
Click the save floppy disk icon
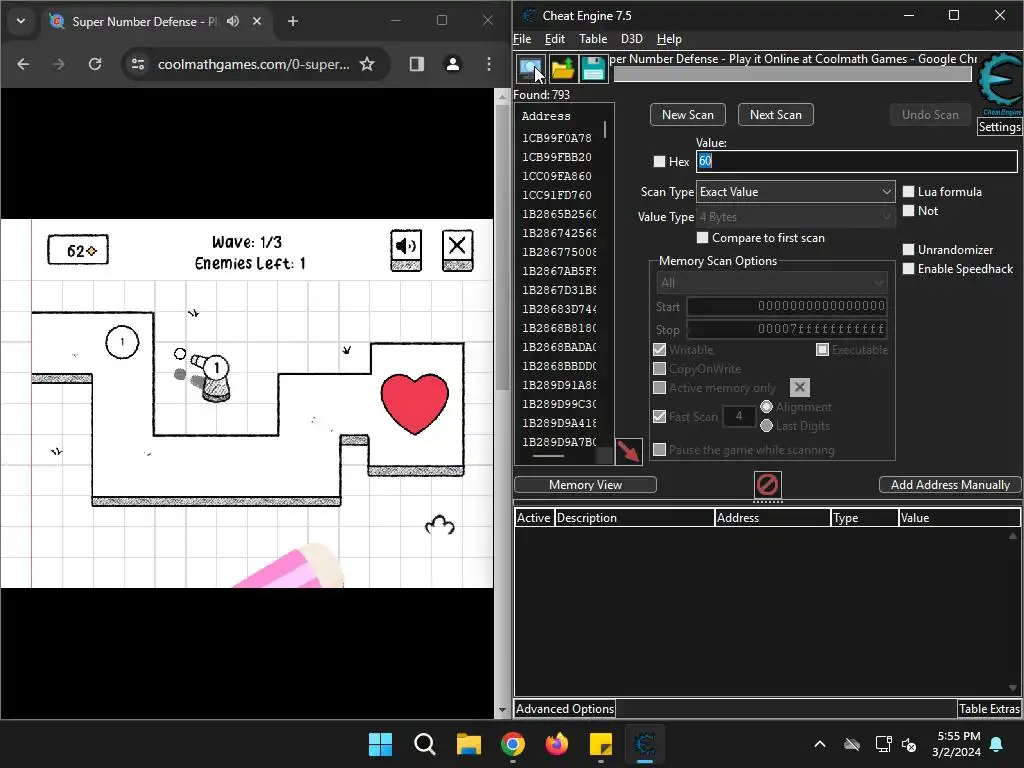(x=593, y=68)
